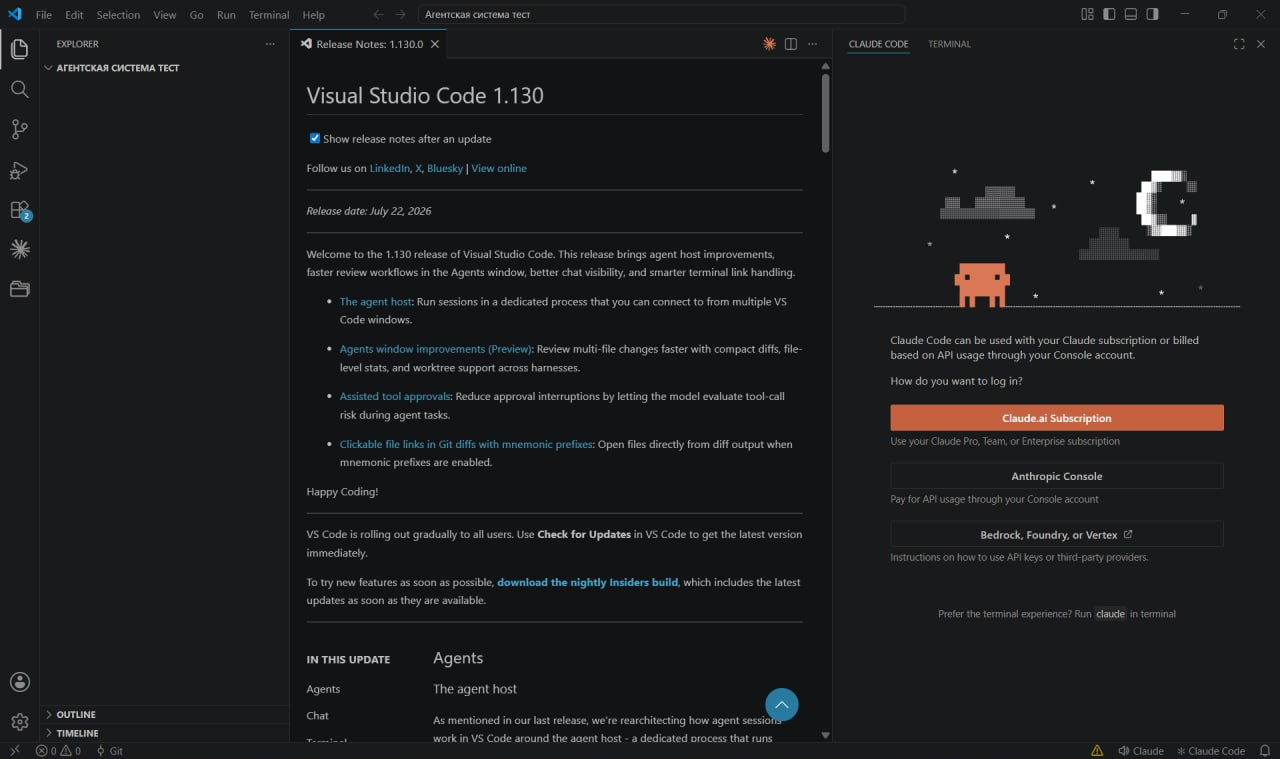Click the Bedrock, Foundry, or Vertex button
The image size is (1280, 759).
pos(1057,534)
